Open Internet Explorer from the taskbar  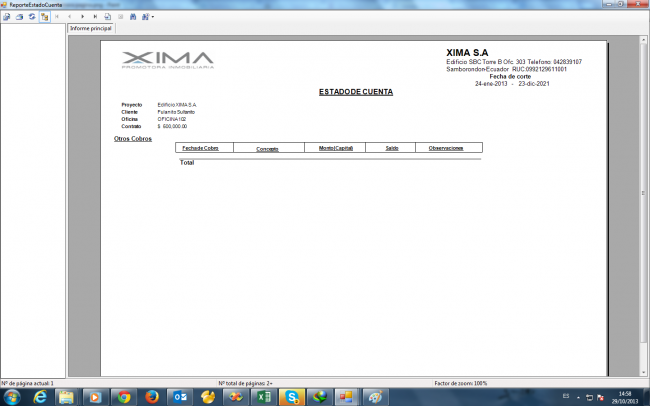pyautogui.click(x=40, y=397)
